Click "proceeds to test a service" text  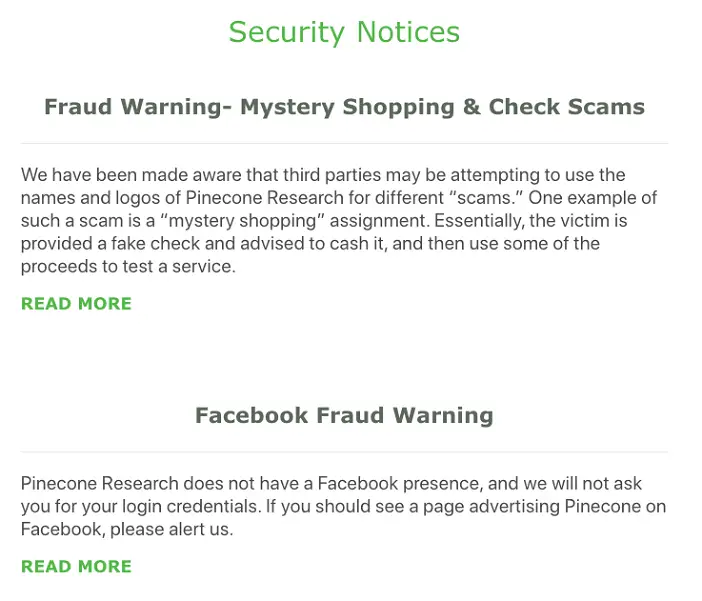tap(128, 267)
